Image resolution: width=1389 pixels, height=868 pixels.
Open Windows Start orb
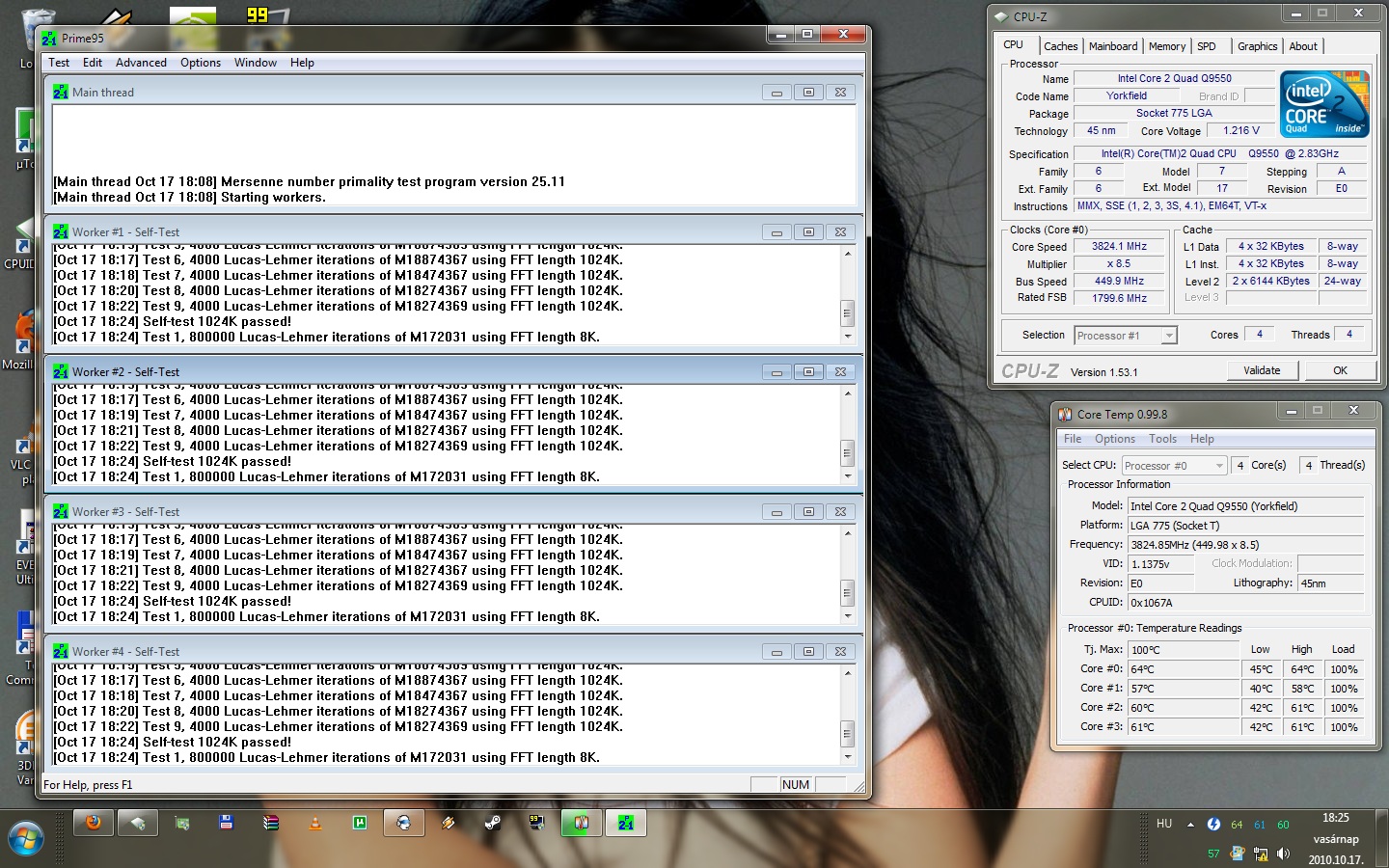tap(26, 837)
